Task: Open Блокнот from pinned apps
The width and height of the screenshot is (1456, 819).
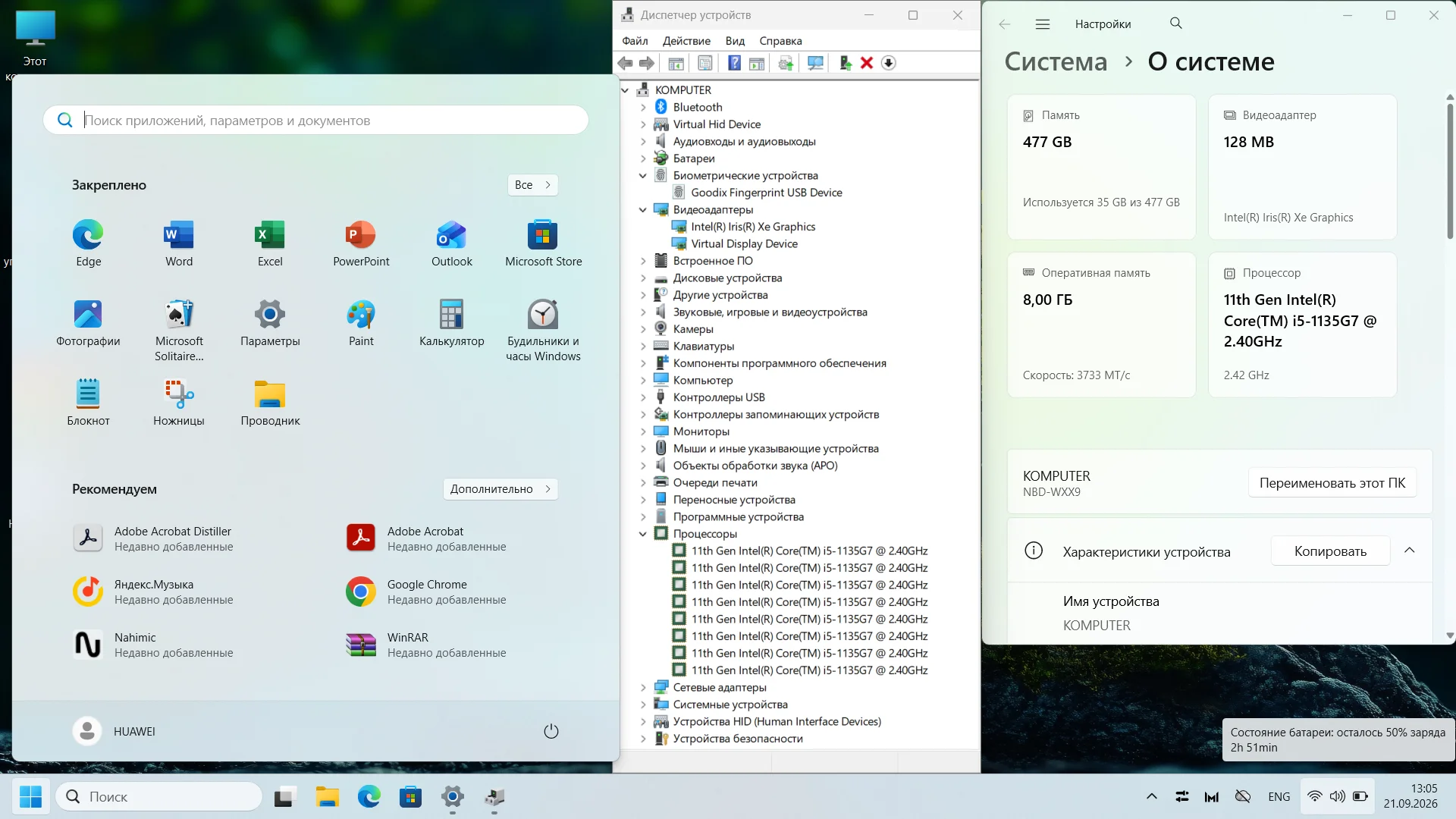Action: point(88,403)
